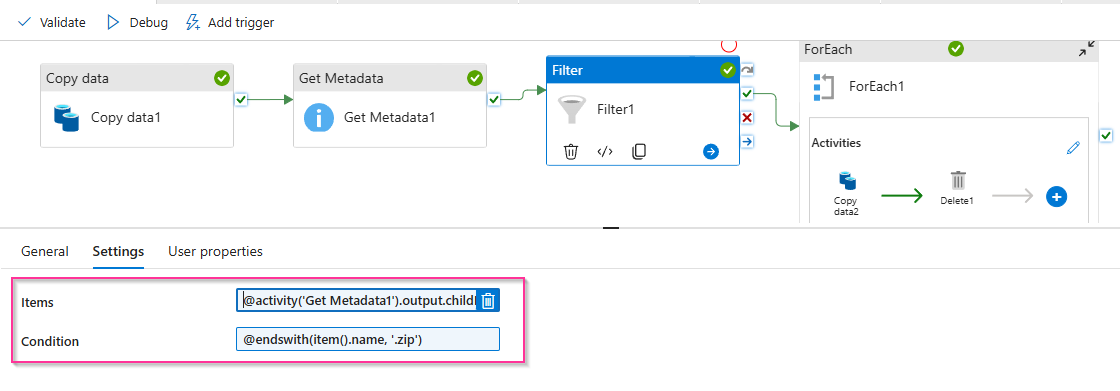Delete the Filter1 activity with trash icon
The height and width of the screenshot is (391, 1120).
click(571, 152)
